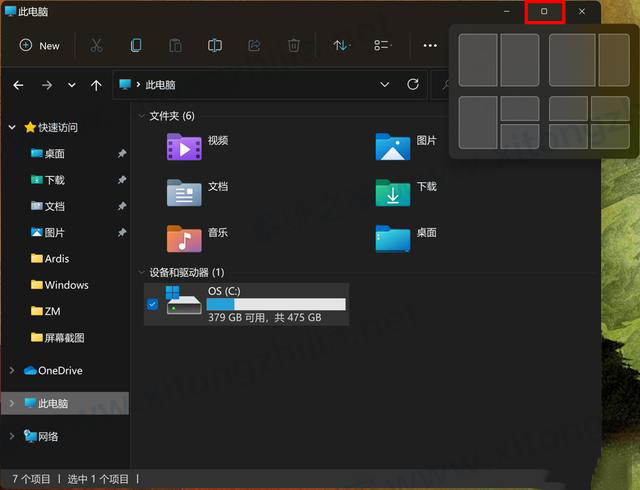Collapse the 文件夹 (6) group header

[140, 116]
